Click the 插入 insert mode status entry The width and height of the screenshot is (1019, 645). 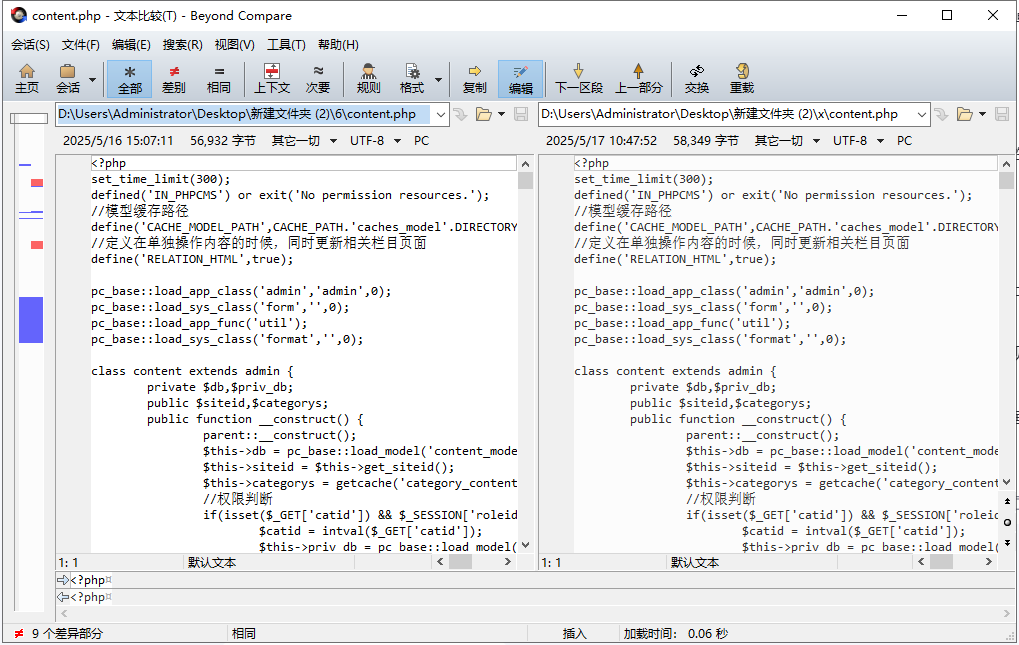pyautogui.click(x=574, y=633)
